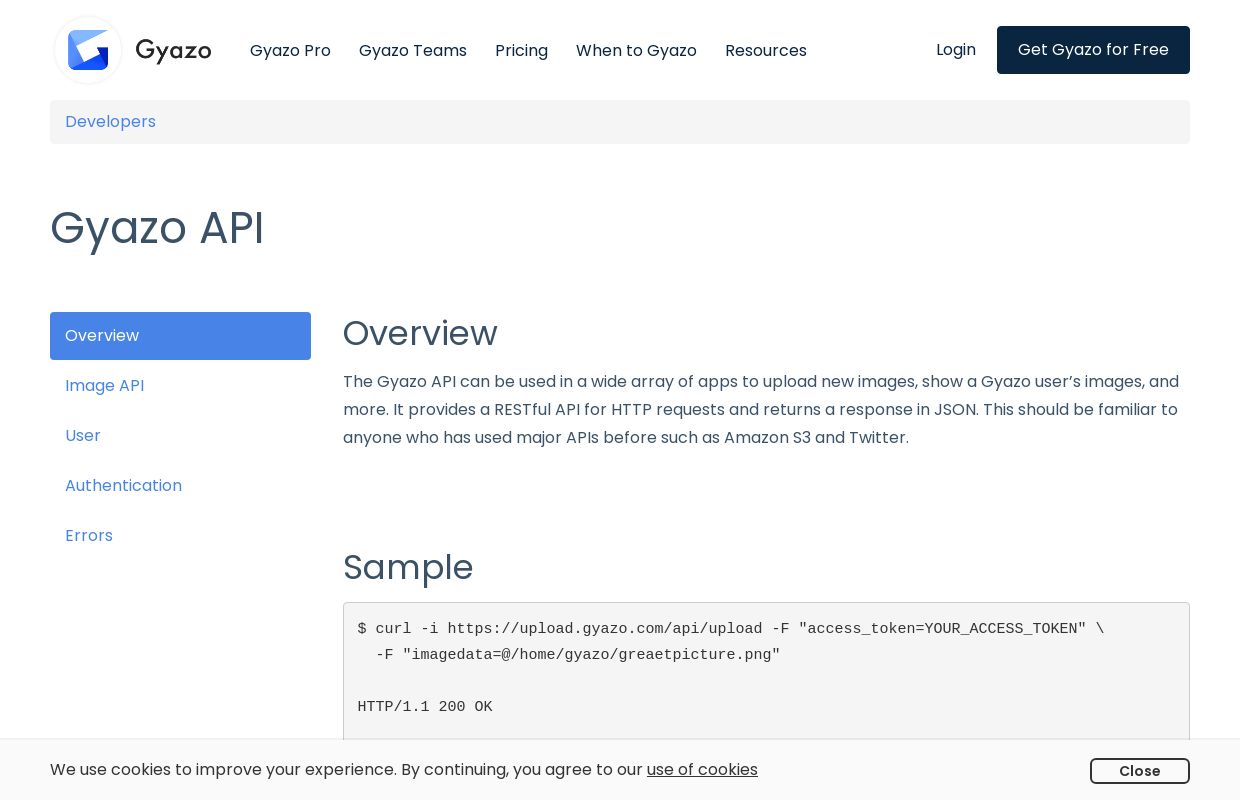Click the Developers breadcrumb link
This screenshot has height=800, width=1240.
pyautogui.click(x=110, y=122)
